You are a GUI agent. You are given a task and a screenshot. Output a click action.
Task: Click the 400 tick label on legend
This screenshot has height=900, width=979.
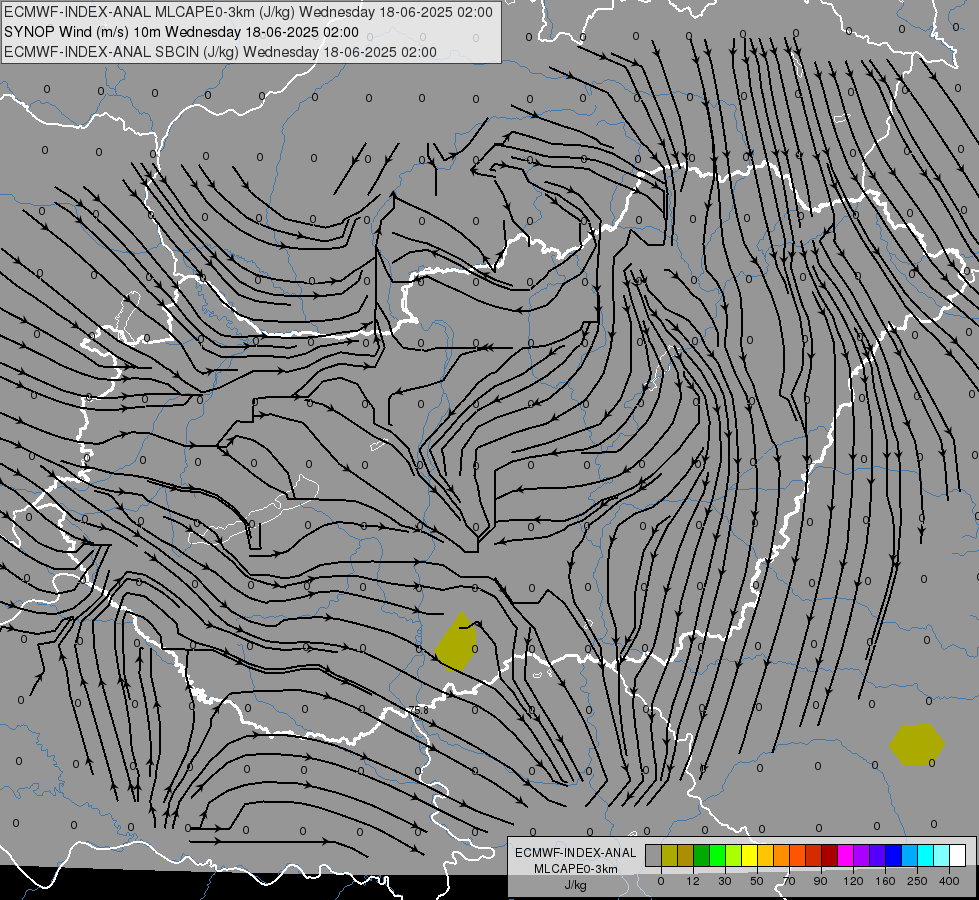[949, 881]
